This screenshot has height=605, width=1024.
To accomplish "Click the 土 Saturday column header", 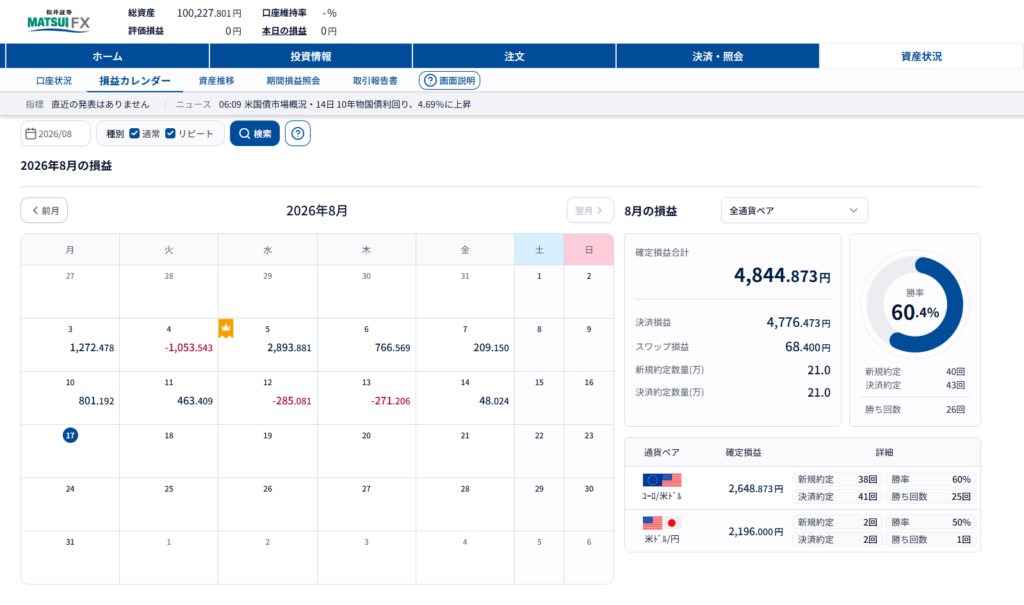I will pyautogui.click(x=539, y=250).
